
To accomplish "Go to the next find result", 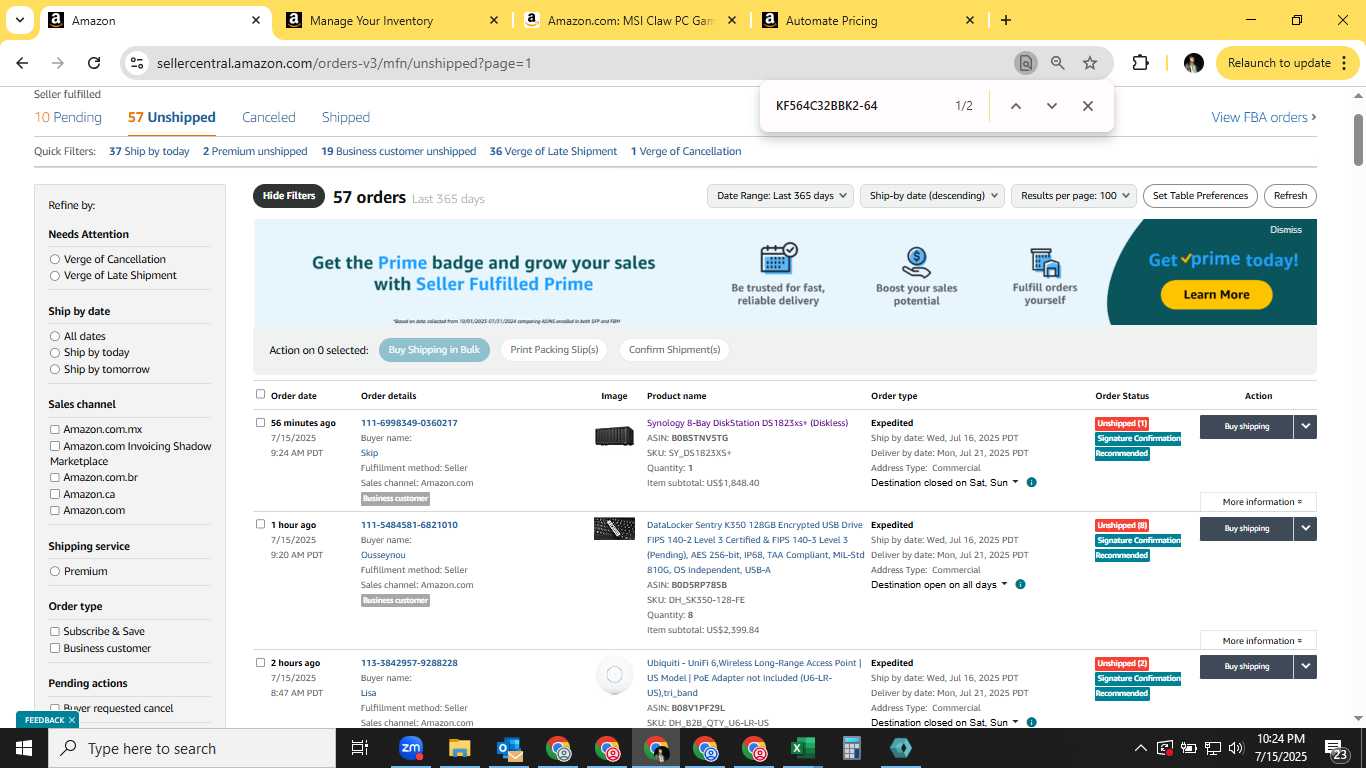I will coord(1051,106).
